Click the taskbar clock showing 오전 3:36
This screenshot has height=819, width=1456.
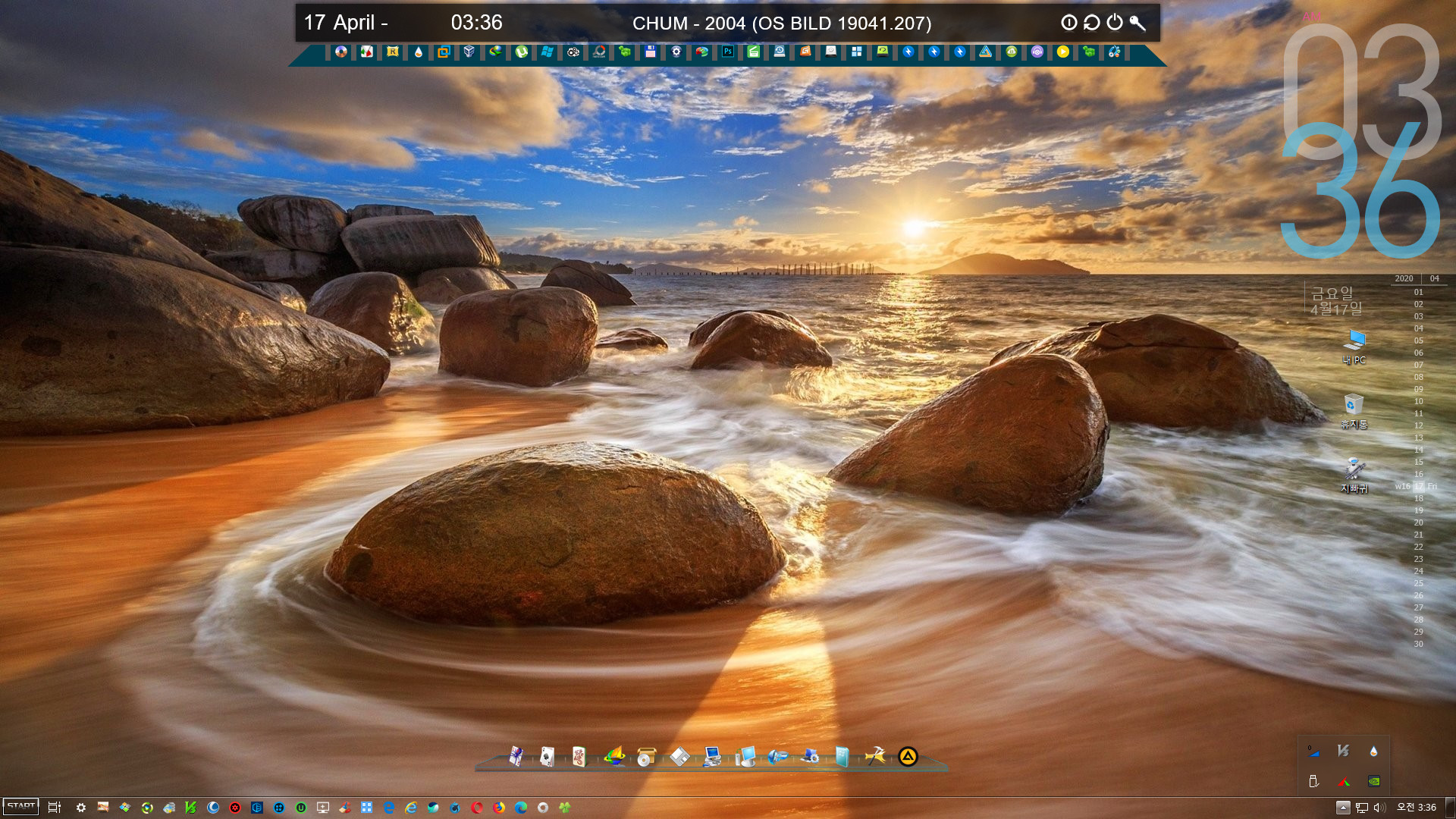click(x=1417, y=808)
